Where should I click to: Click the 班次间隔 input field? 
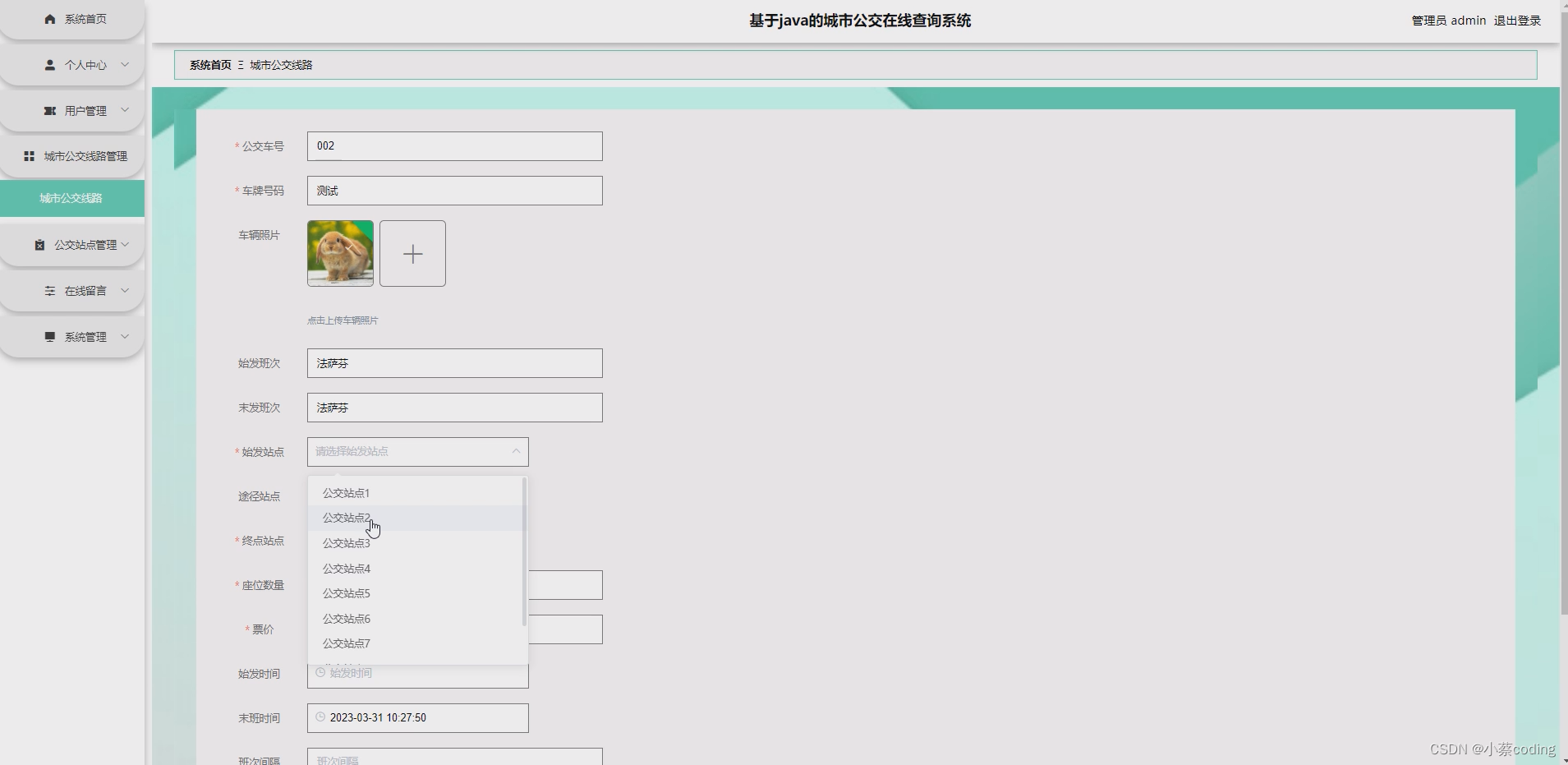point(455,757)
